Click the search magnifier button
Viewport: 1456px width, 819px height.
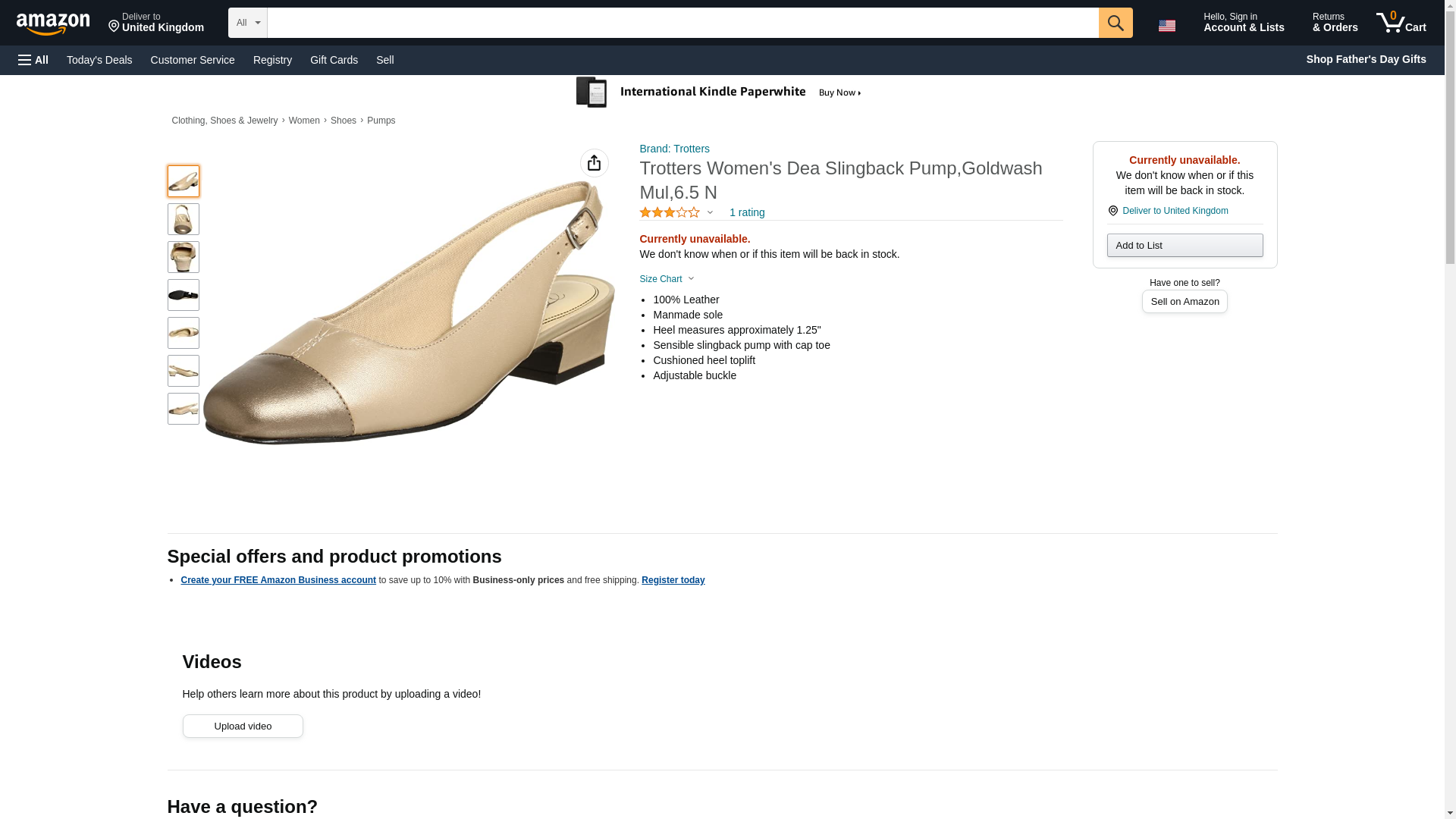[1115, 23]
